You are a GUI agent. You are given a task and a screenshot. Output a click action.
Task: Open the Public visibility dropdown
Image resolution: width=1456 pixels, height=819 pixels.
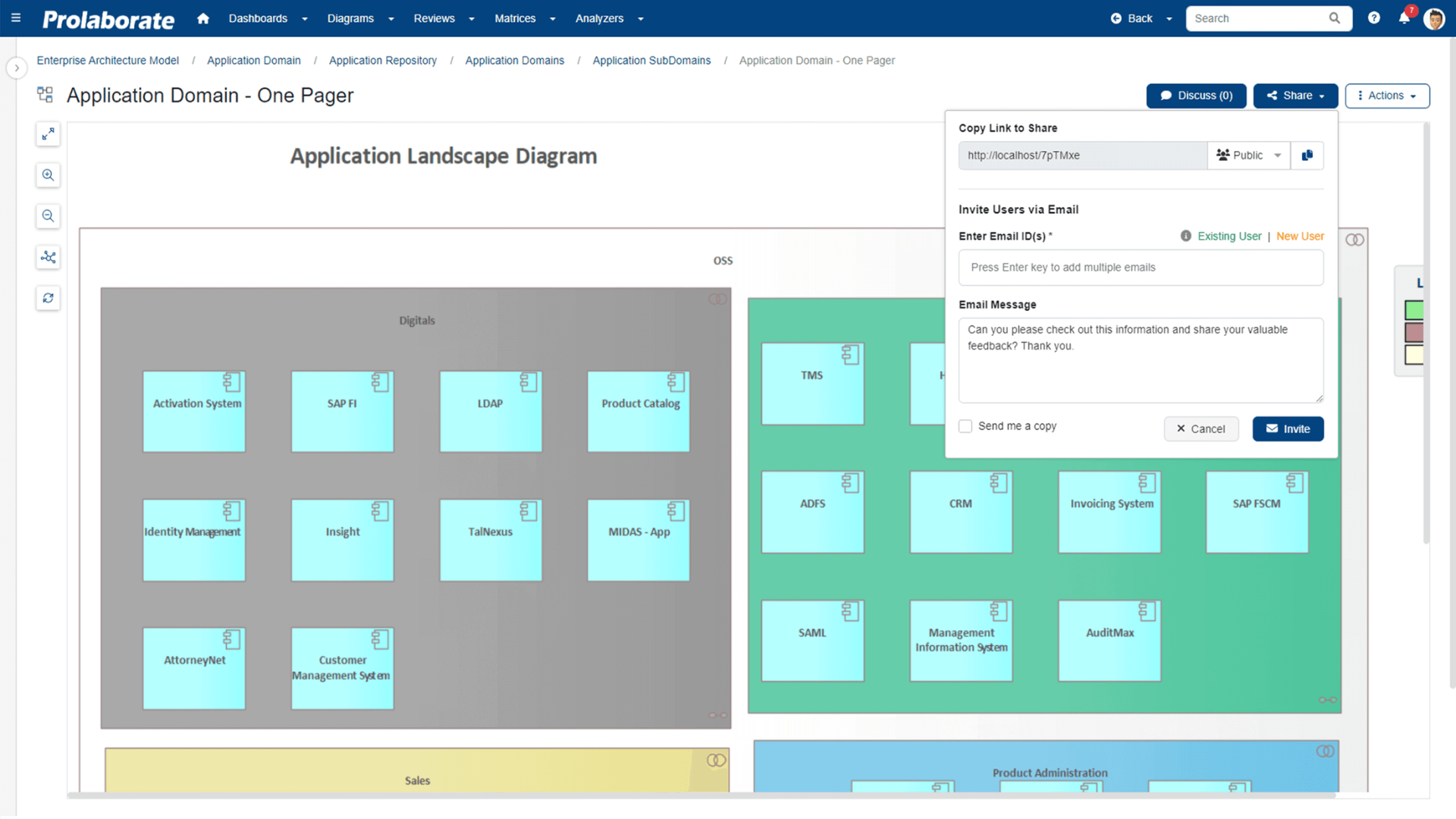pos(1248,155)
